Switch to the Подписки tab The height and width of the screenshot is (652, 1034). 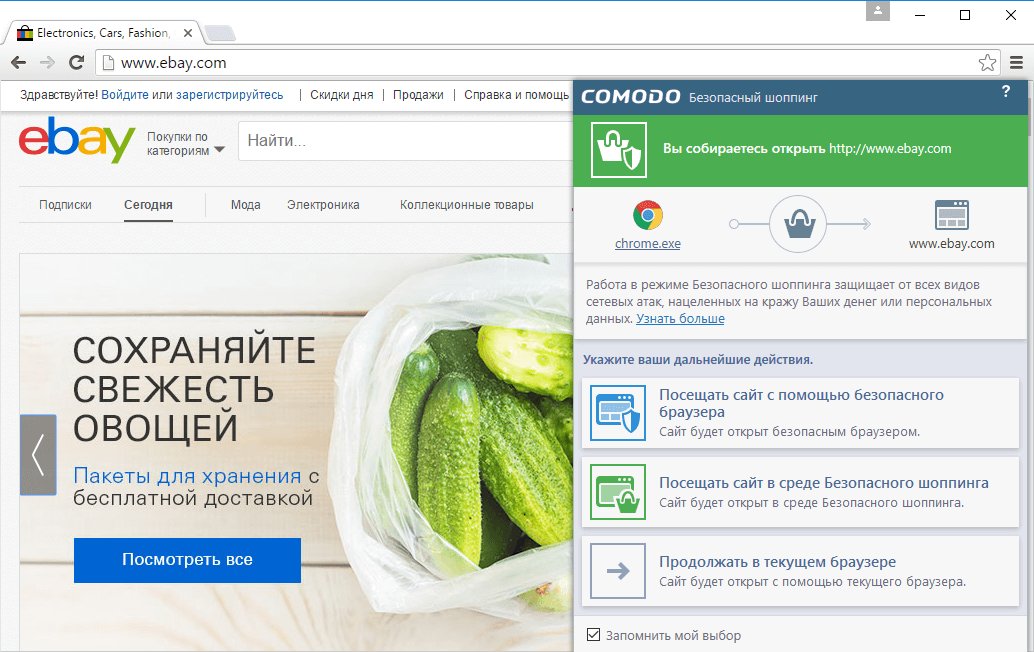click(x=65, y=205)
